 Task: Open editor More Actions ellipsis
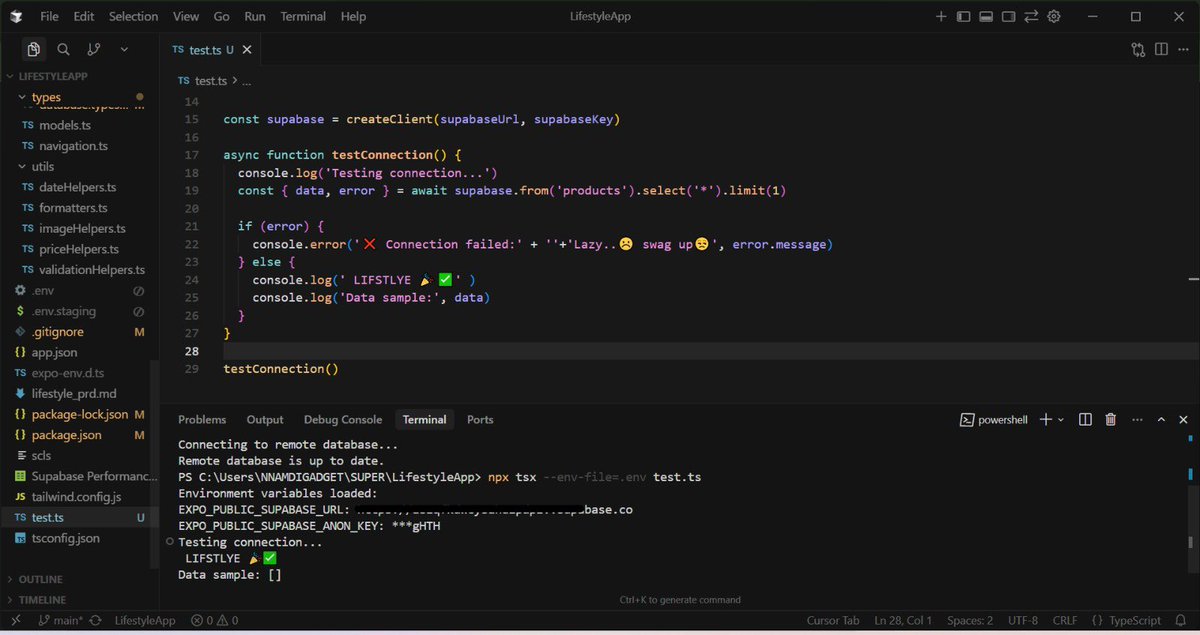pos(1183,49)
